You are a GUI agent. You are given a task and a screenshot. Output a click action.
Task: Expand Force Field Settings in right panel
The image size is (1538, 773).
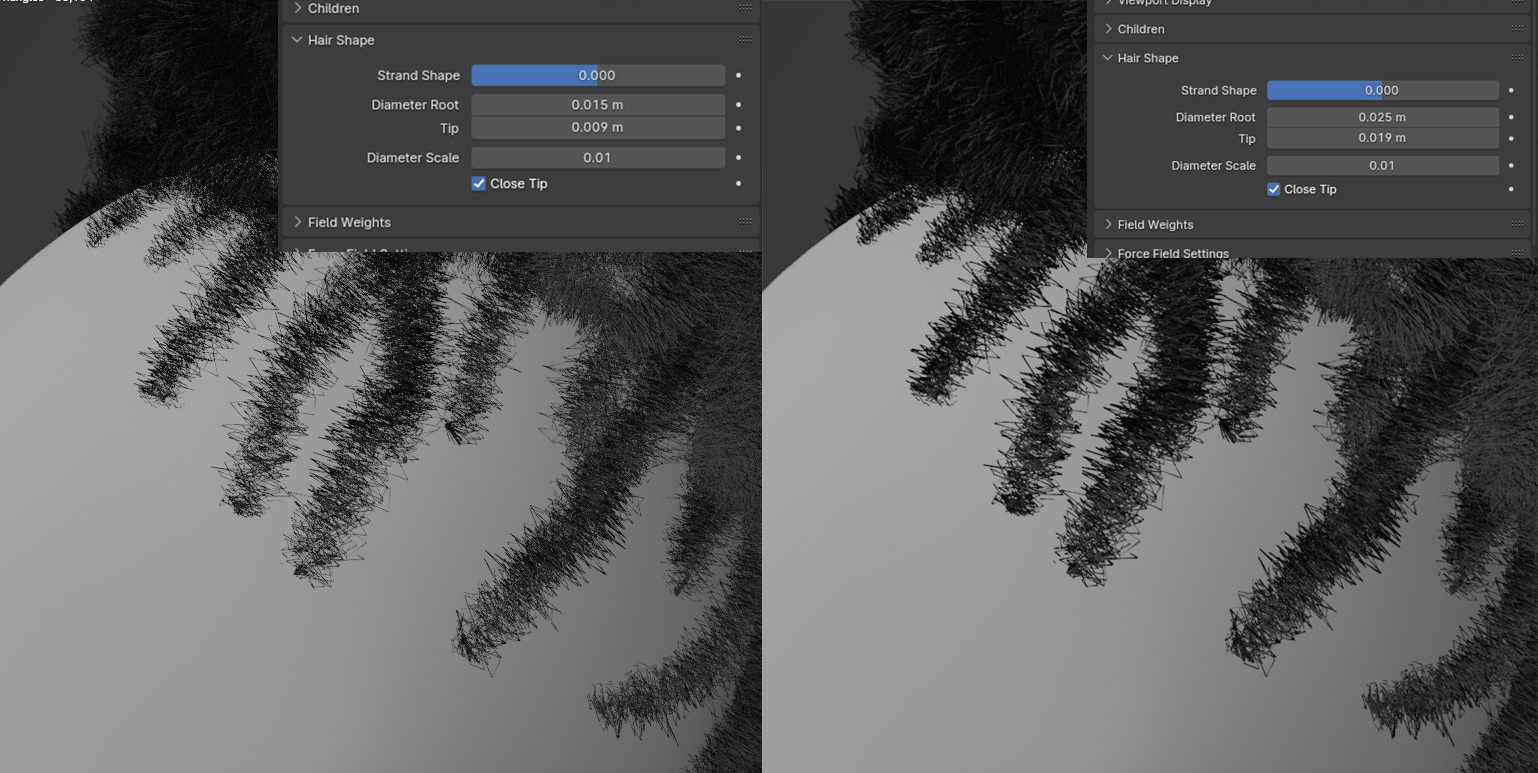(1108, 253)
